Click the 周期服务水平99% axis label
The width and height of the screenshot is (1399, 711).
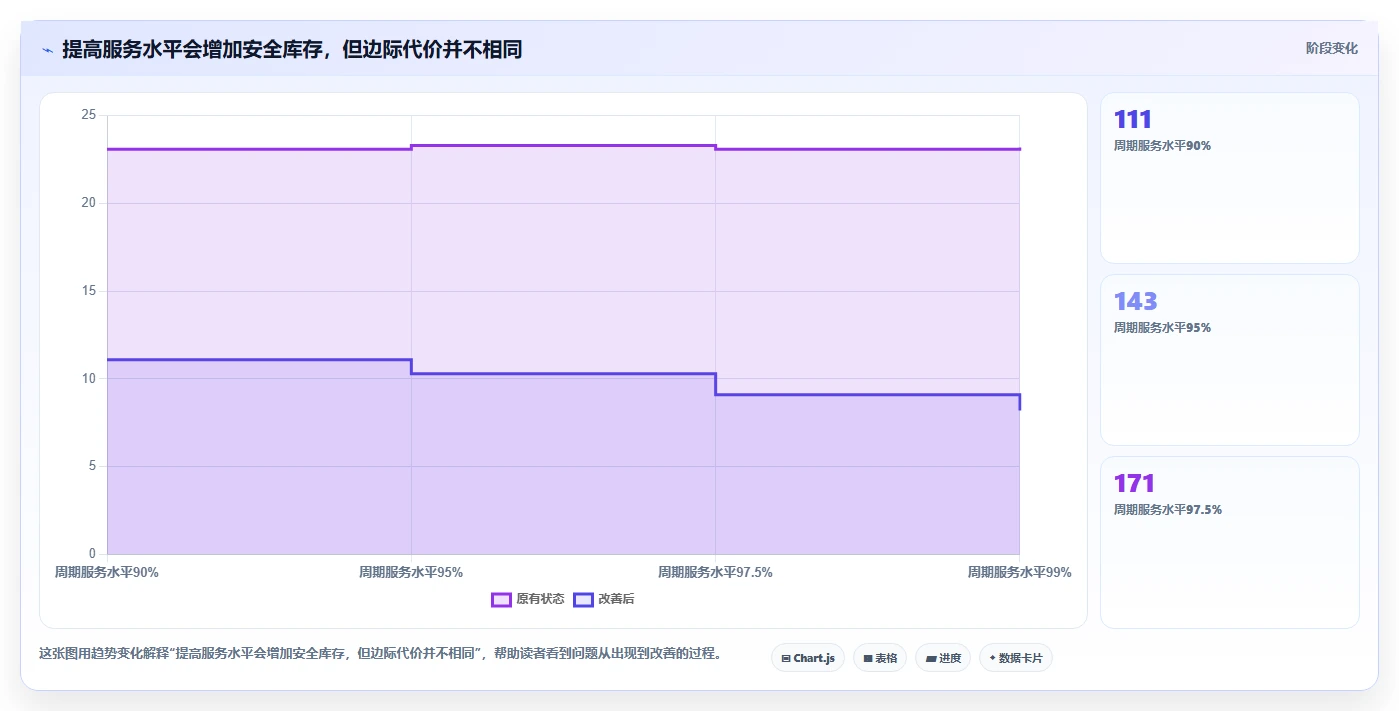1019,572
